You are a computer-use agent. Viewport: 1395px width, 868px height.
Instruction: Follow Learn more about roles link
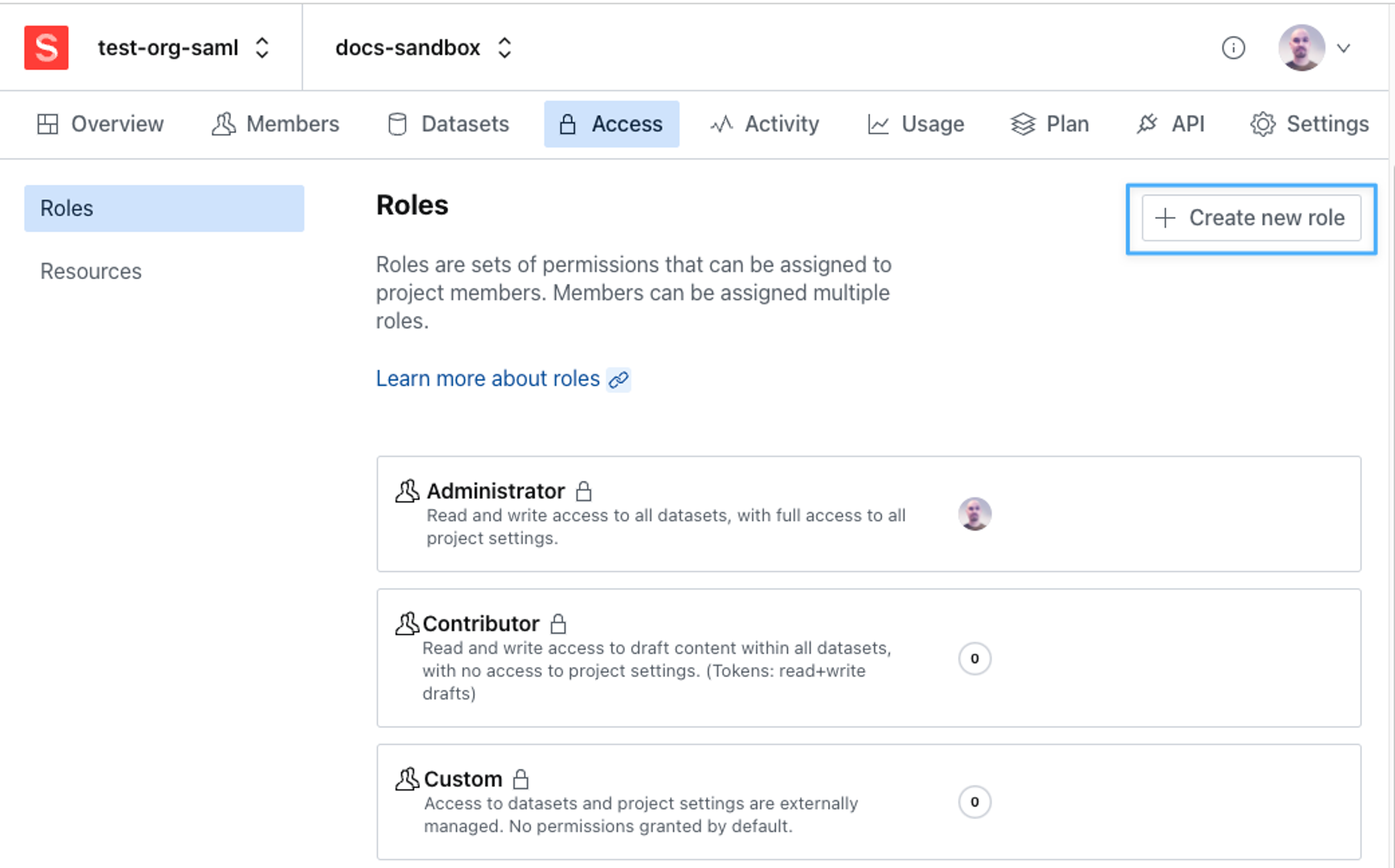tap(488, 379)
